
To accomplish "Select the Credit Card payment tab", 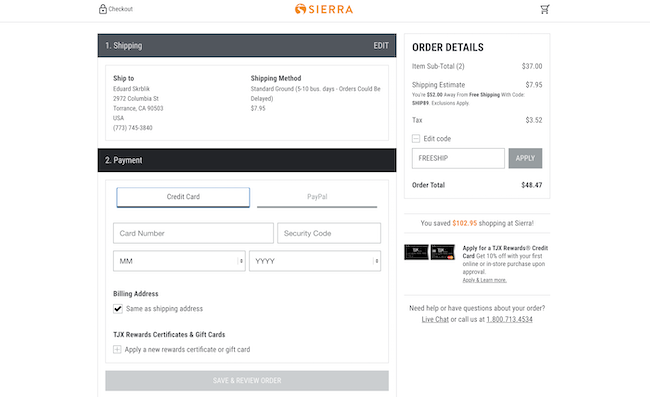I will 183,197.
